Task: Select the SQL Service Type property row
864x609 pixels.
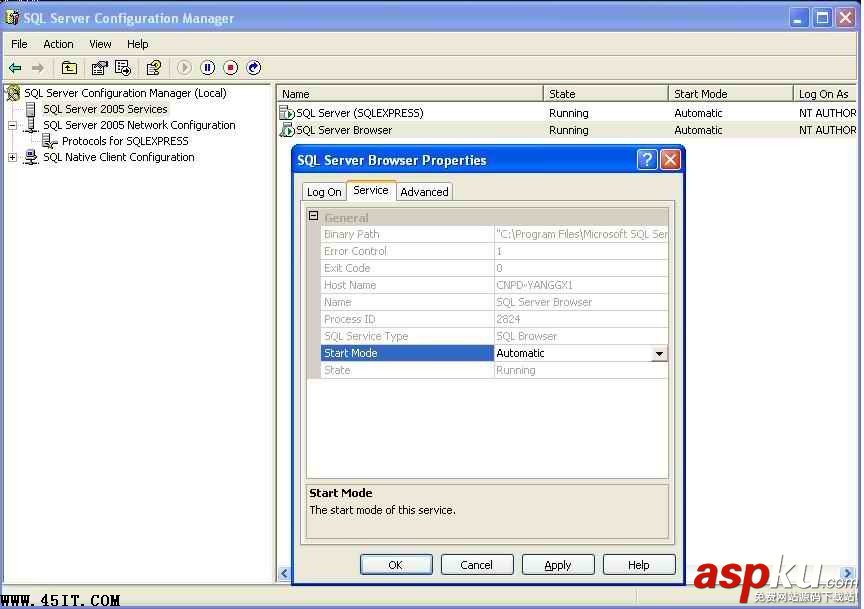Action: [x=494, y=337]
